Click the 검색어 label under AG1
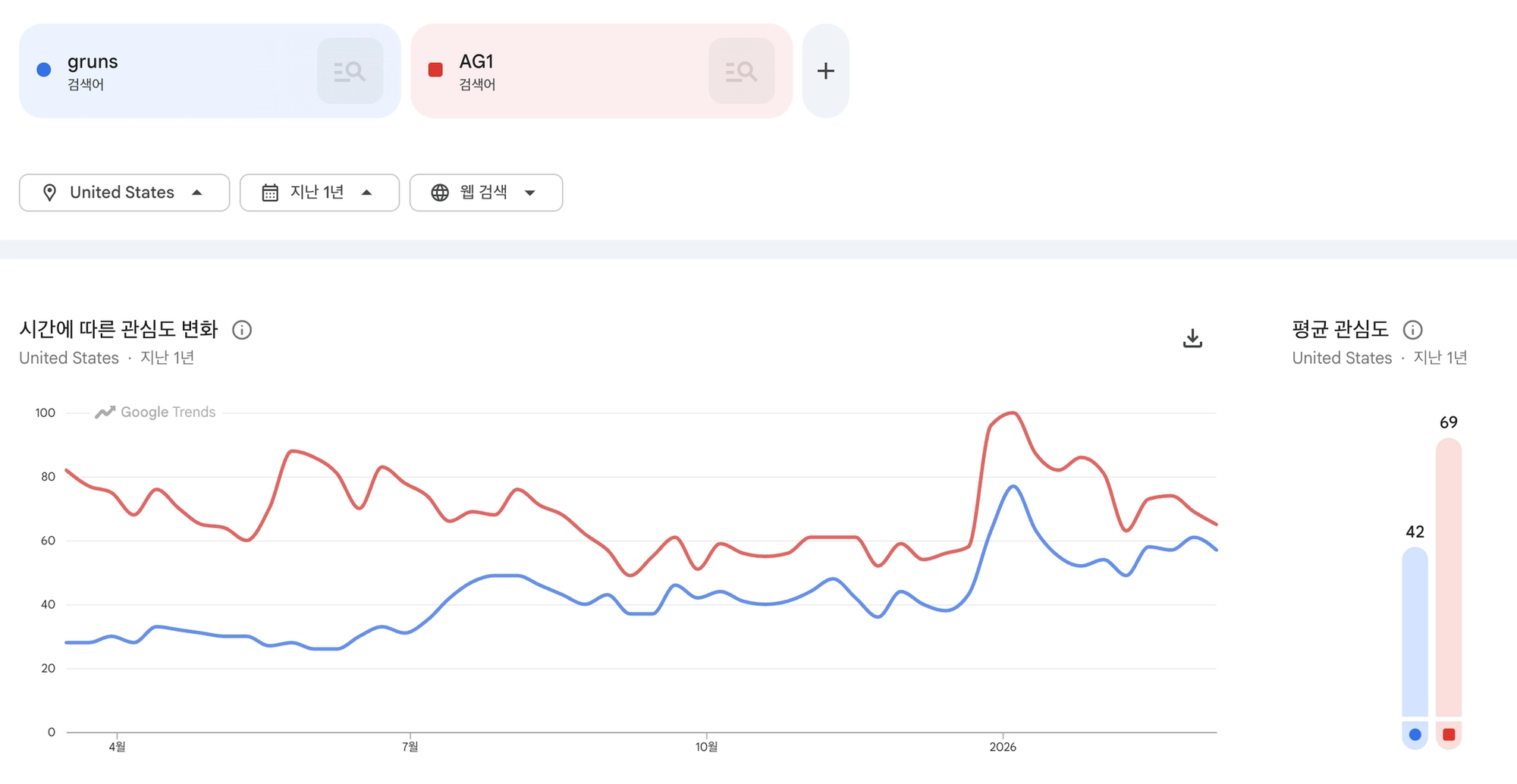This screenshot has height=784, width=1517. (477, 84)
